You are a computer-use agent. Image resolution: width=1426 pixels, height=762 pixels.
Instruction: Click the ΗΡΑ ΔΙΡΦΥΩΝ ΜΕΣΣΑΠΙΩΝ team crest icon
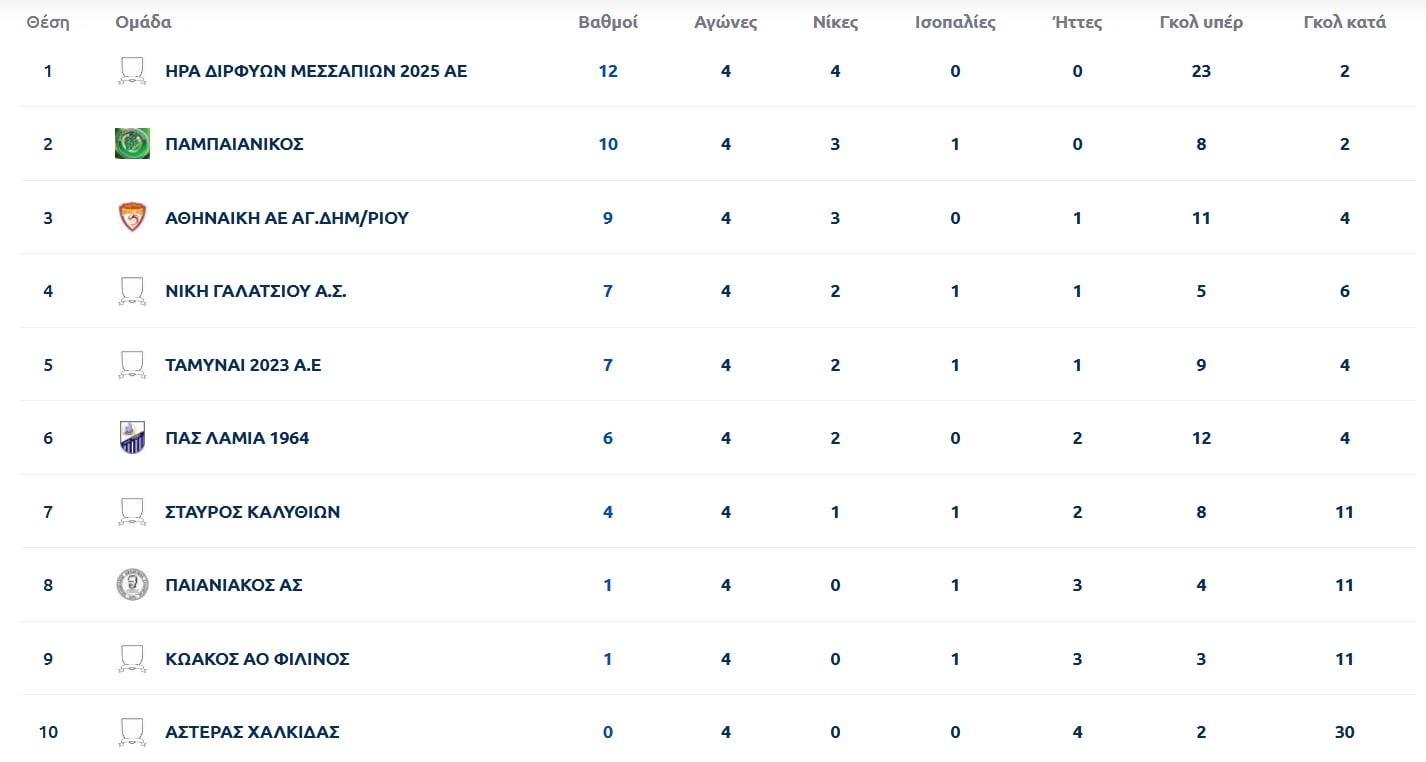coord(132,71)
